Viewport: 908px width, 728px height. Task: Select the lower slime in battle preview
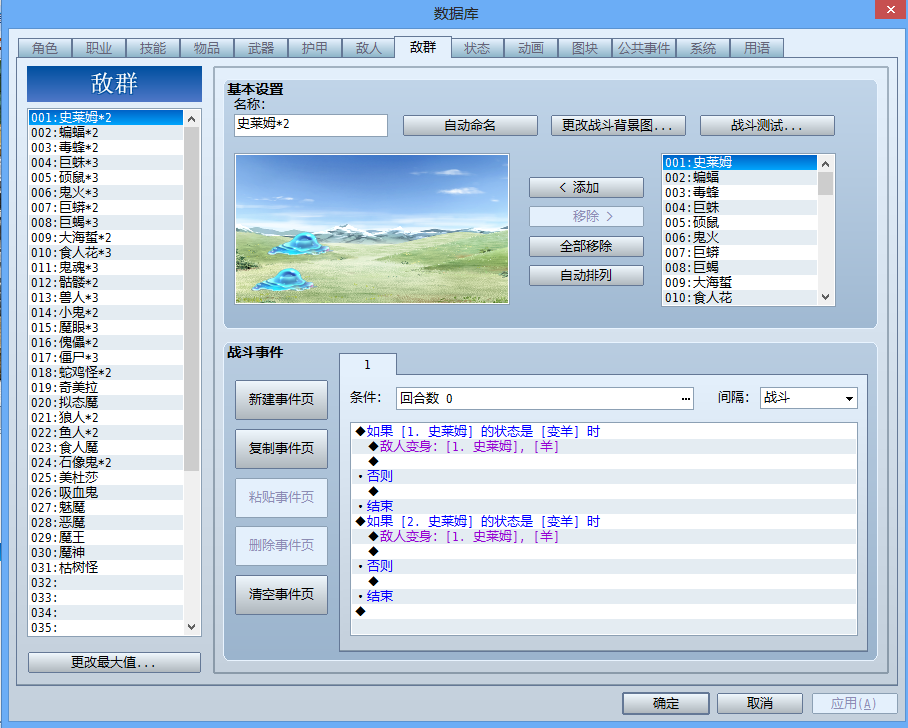tap(284, 280)
